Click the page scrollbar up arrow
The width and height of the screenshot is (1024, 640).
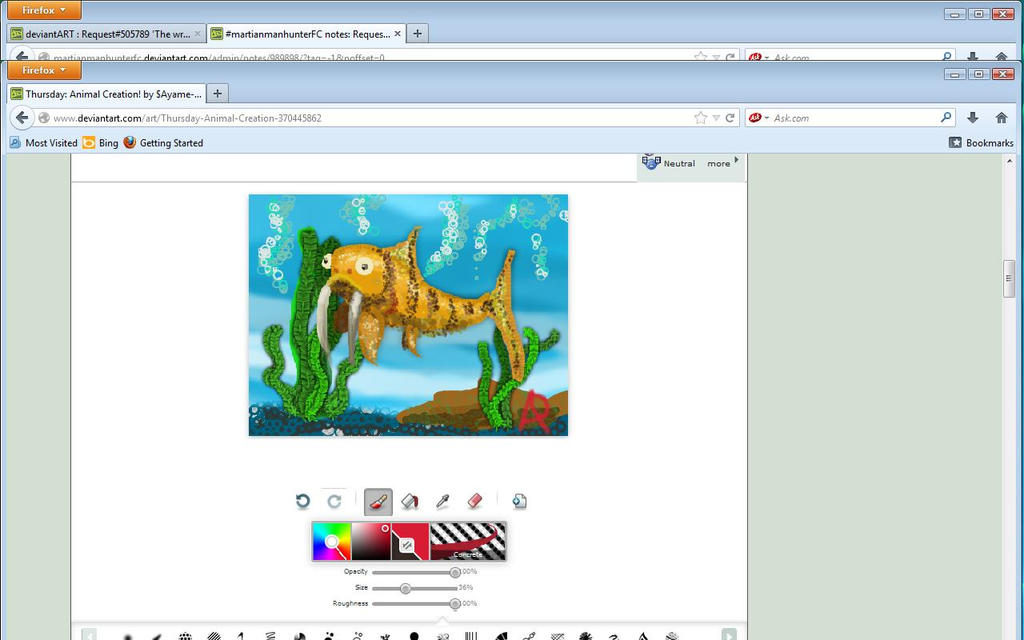tap(1010, 161)
